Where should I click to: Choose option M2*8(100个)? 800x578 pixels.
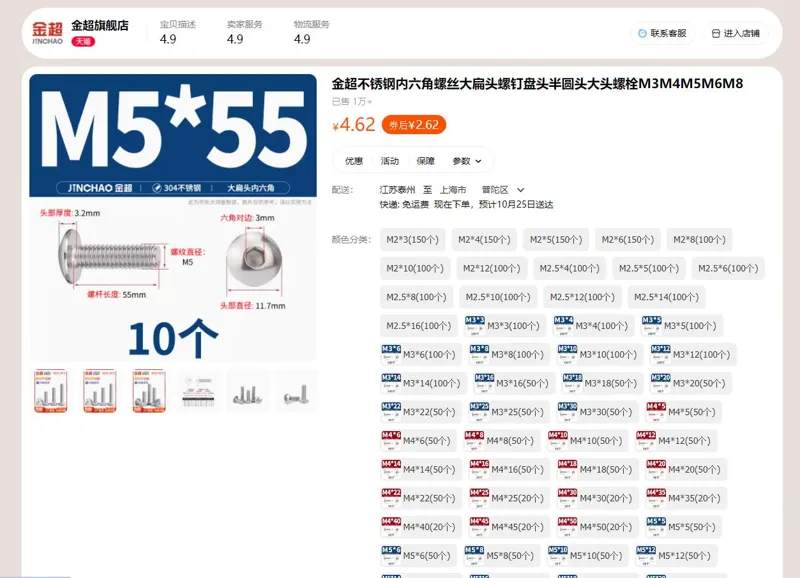(x=699, y=240)
